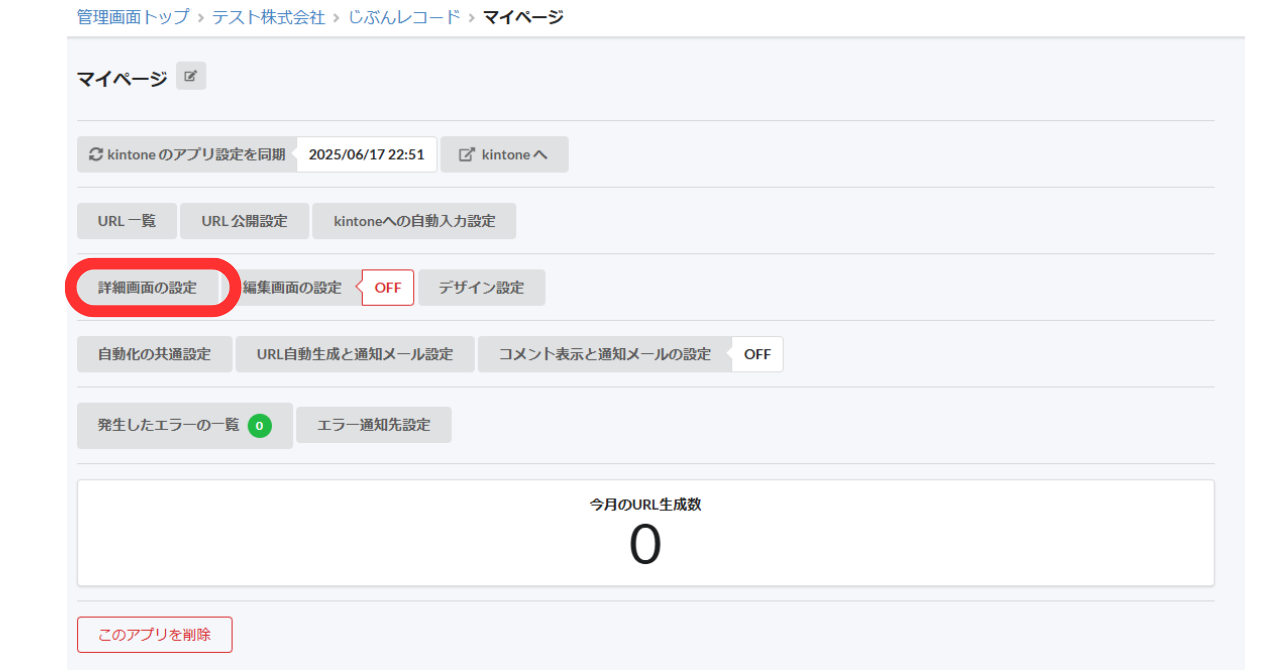Open kintoneへの自動入力設定
The image size is (1280, 670).
pos(414,221)
